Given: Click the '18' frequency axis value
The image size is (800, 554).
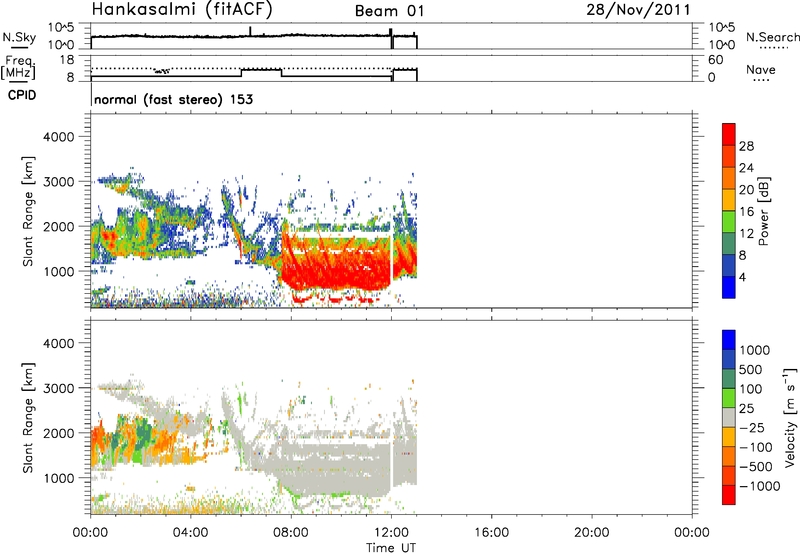Looking at the screenshot, I should point(68,60).
